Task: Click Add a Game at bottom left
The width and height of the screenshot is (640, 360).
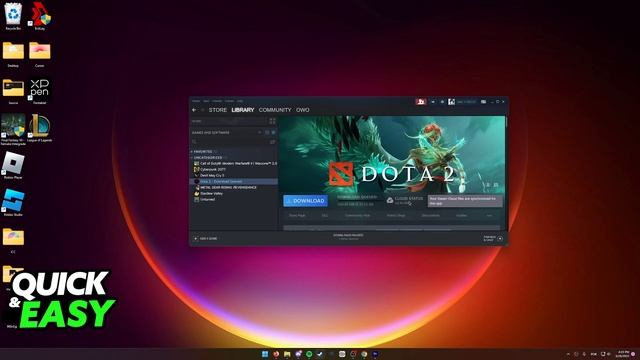Action: pos(206,239)
